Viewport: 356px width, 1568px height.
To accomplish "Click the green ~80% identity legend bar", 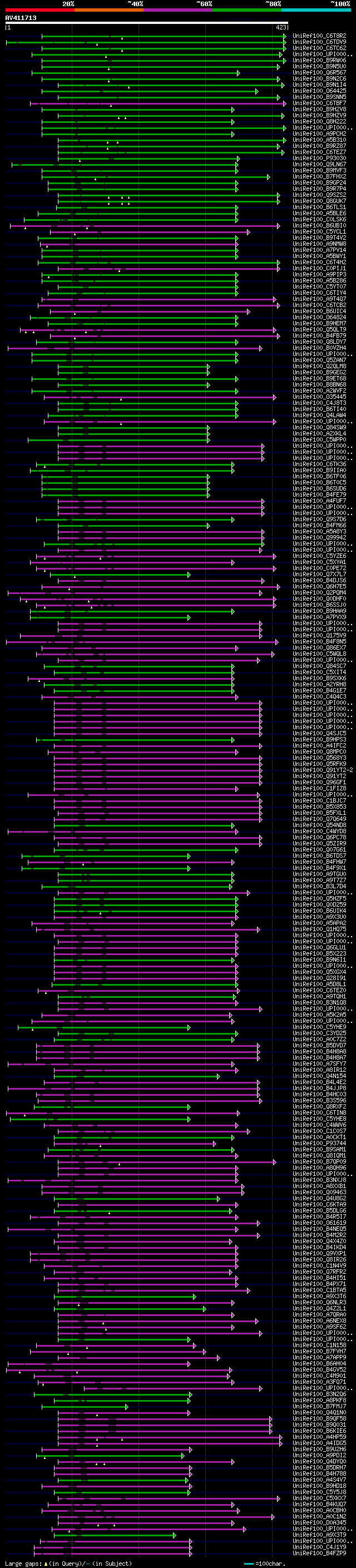I will click(247, 10).
